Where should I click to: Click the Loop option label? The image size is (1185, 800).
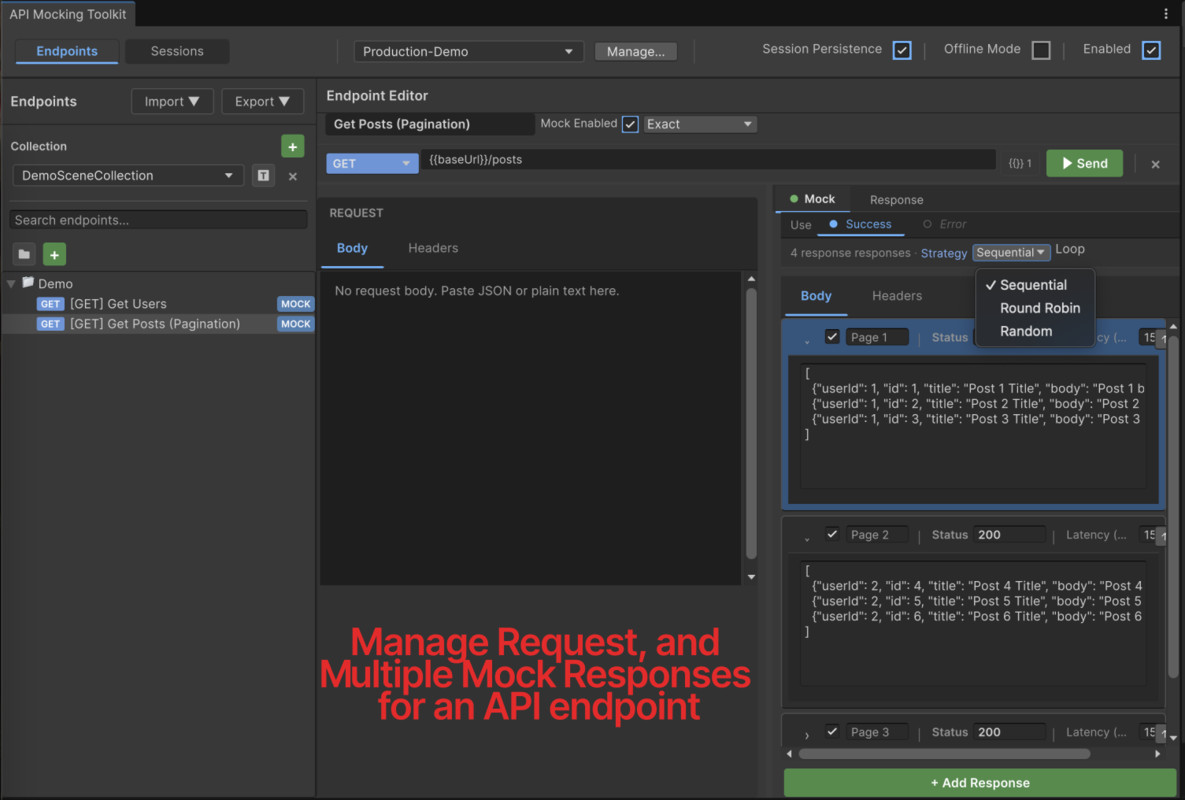pos(1069,249)
